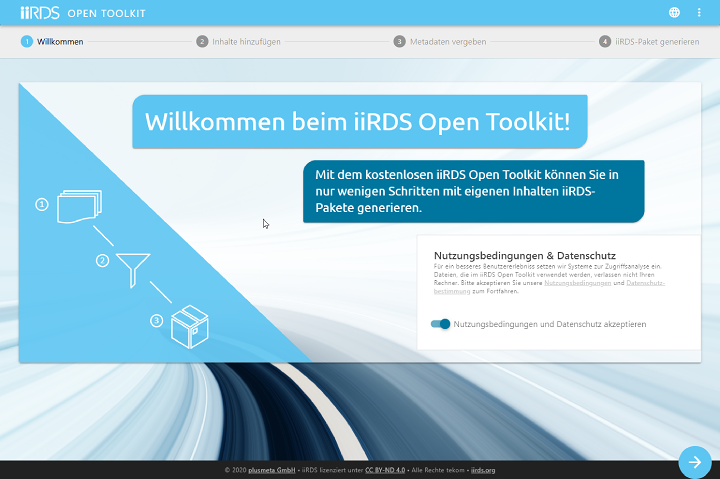Open the CC BY-ND 4.0 license link
The height and width of the screenshot is (479, 720).
385,470
